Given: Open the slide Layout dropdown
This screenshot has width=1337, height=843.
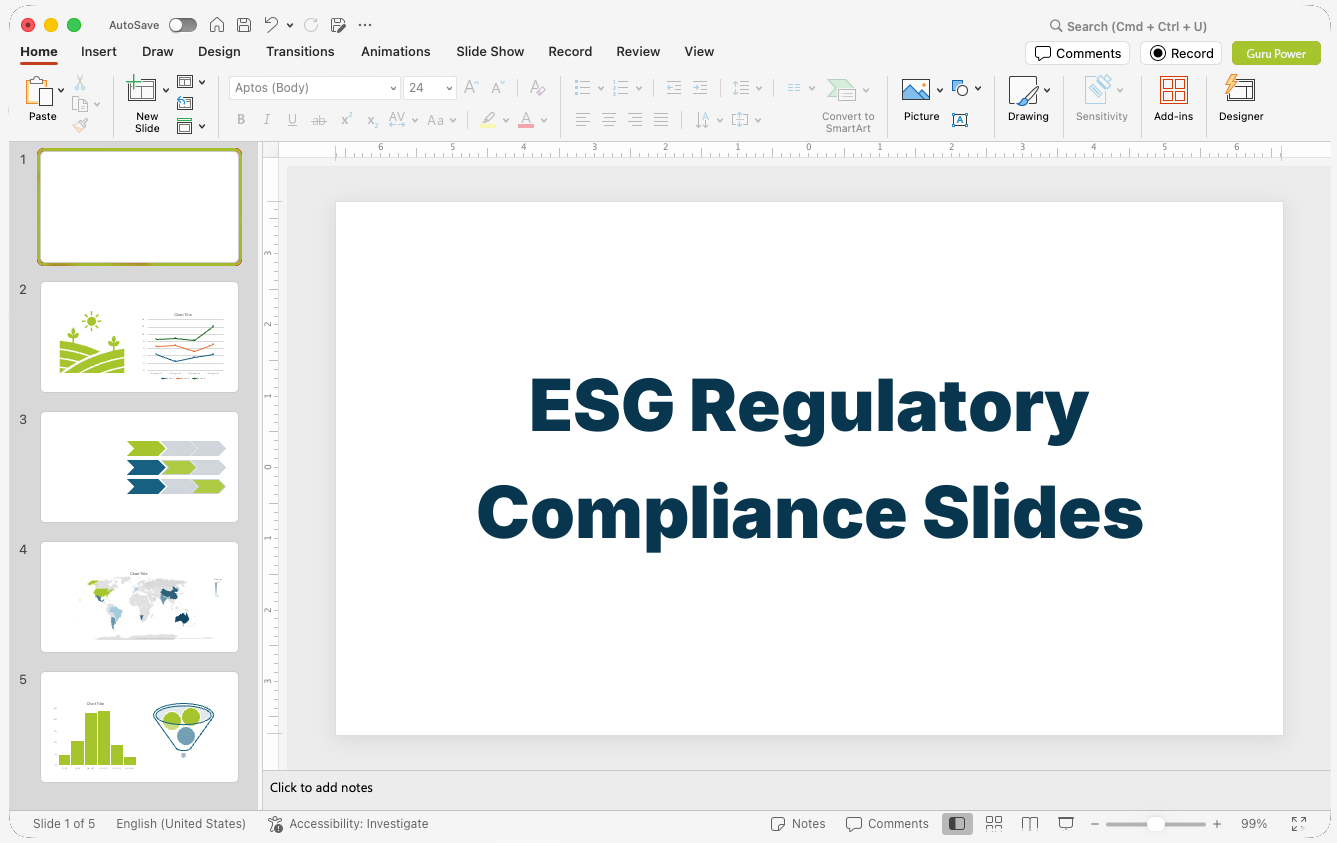Looking at the screenshot, I should point(191,82).
